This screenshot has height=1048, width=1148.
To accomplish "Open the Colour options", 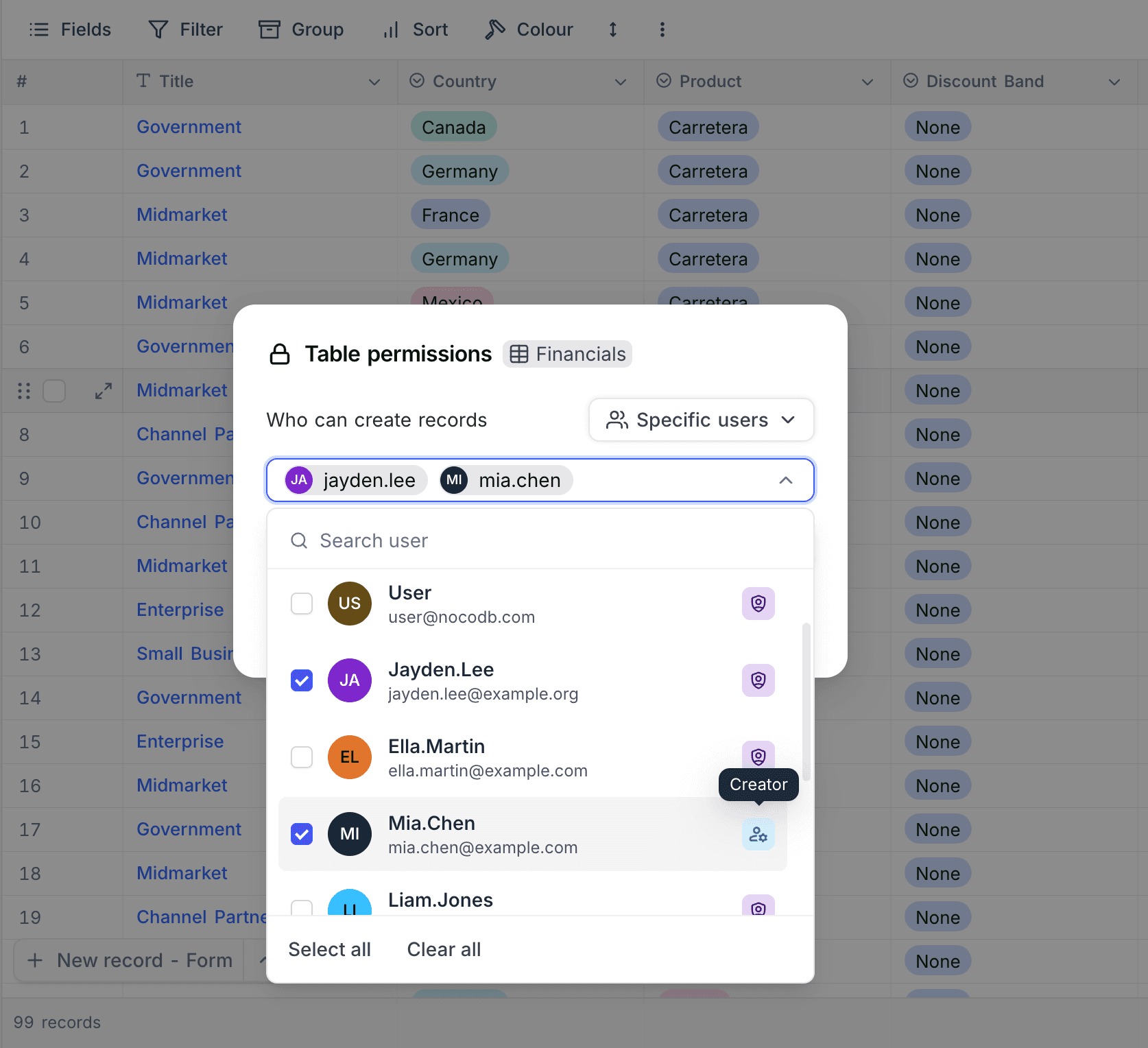I will click(x=528, y=29).
